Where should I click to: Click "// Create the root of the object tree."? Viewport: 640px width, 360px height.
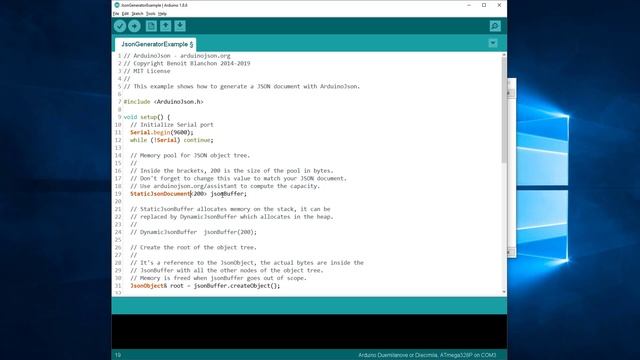[193, 247]
